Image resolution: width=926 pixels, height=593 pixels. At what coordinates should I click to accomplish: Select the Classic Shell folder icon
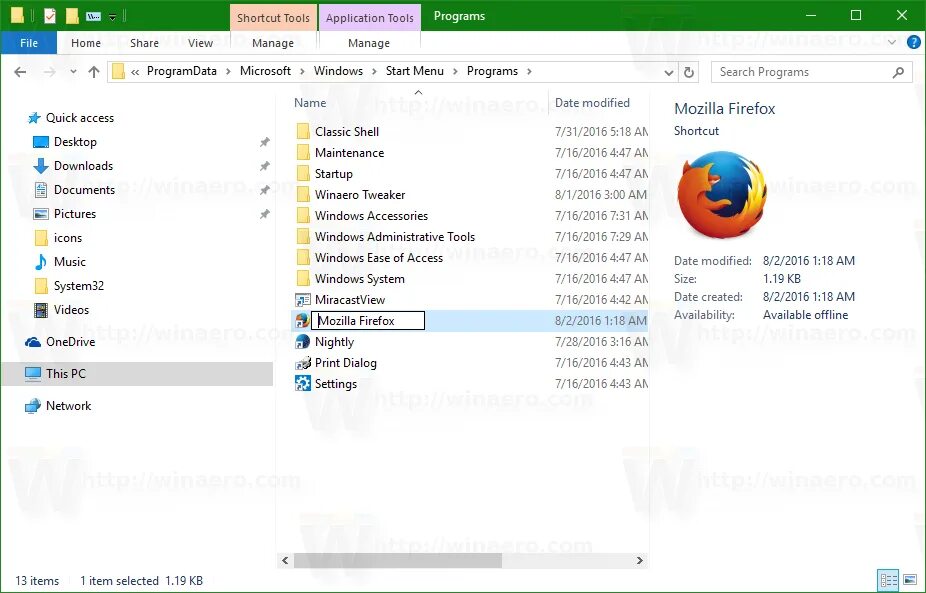click(x=302, y=132)
